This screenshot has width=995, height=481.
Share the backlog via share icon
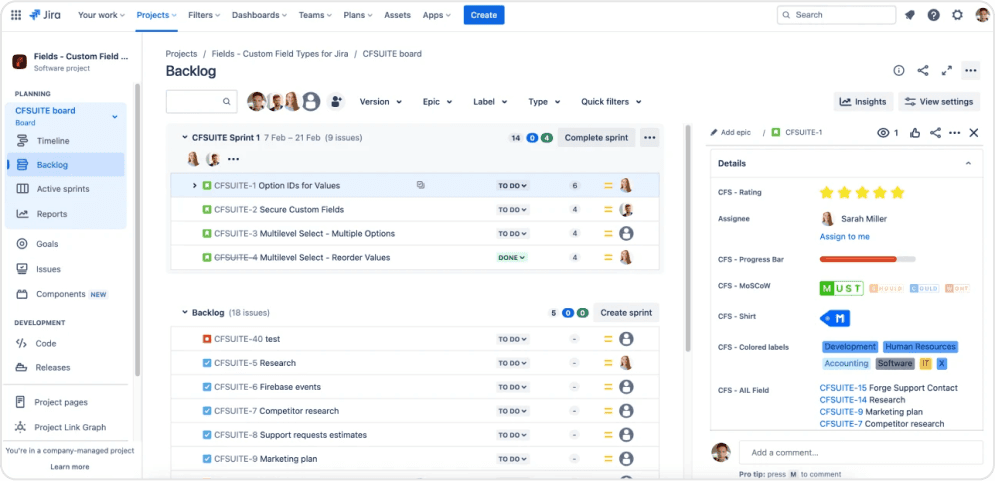click(x=922, y=71)
